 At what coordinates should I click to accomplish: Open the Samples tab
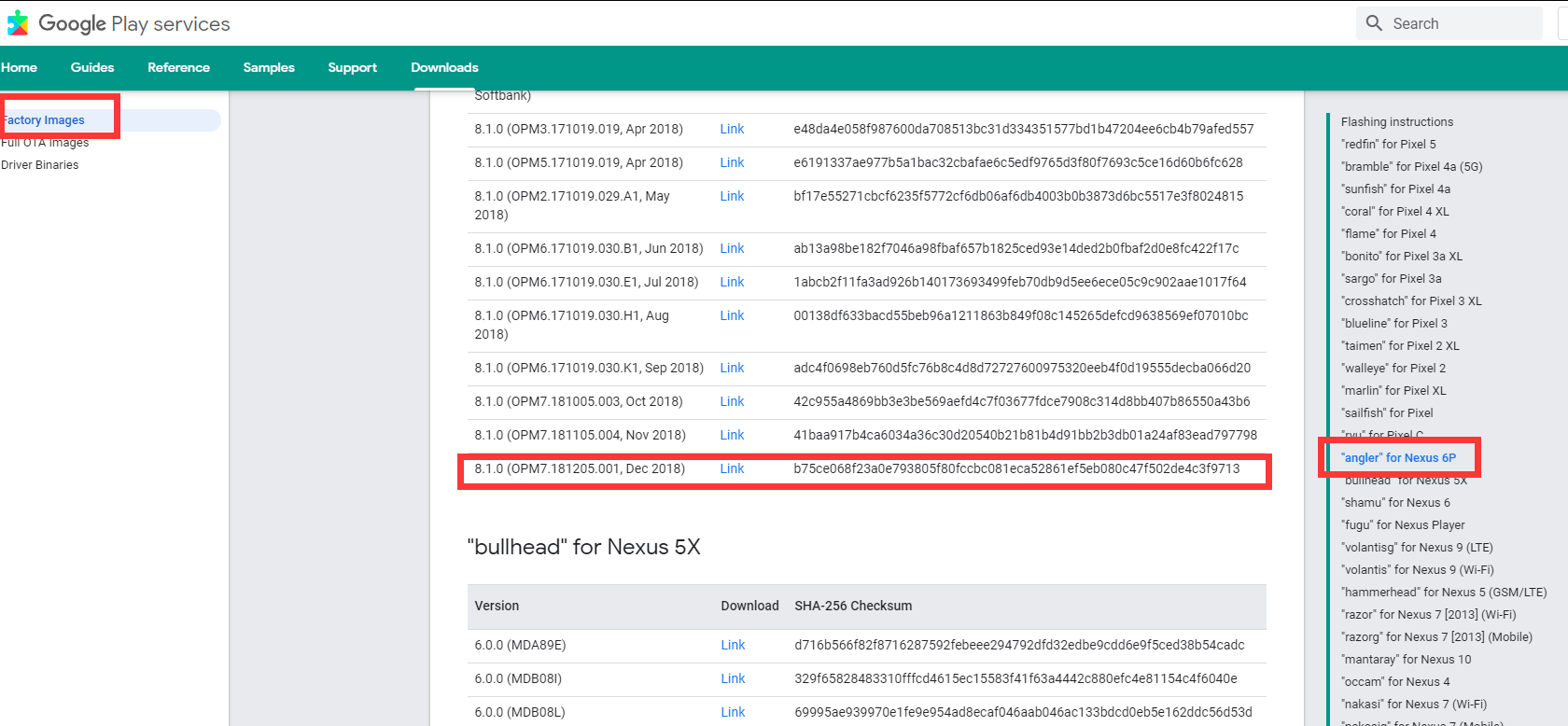coord(269,67)
